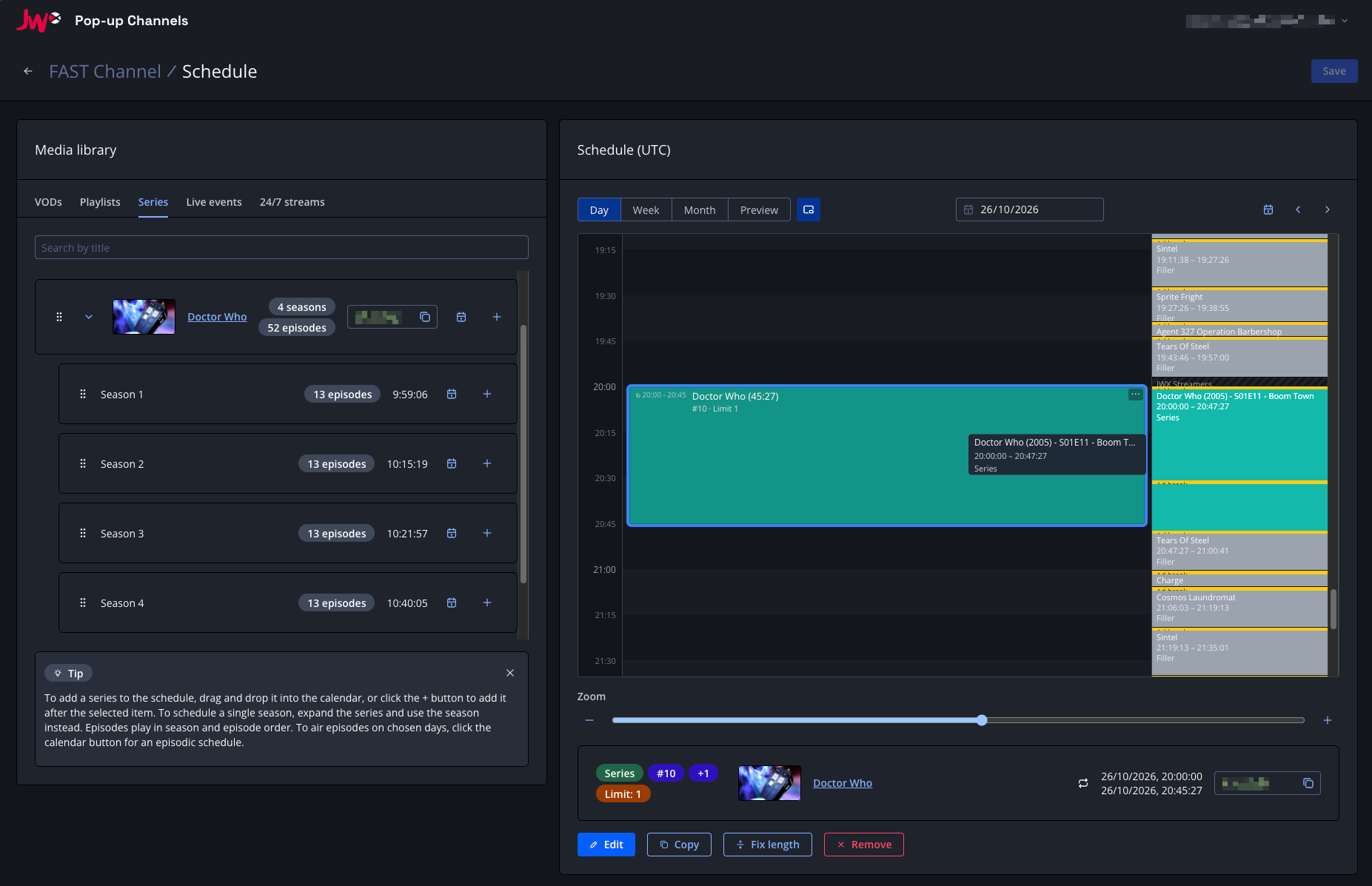The height and width of the screenshot is (886, 1372).
Task: Switch to the Playlists tab
Action: click(100, 202)
